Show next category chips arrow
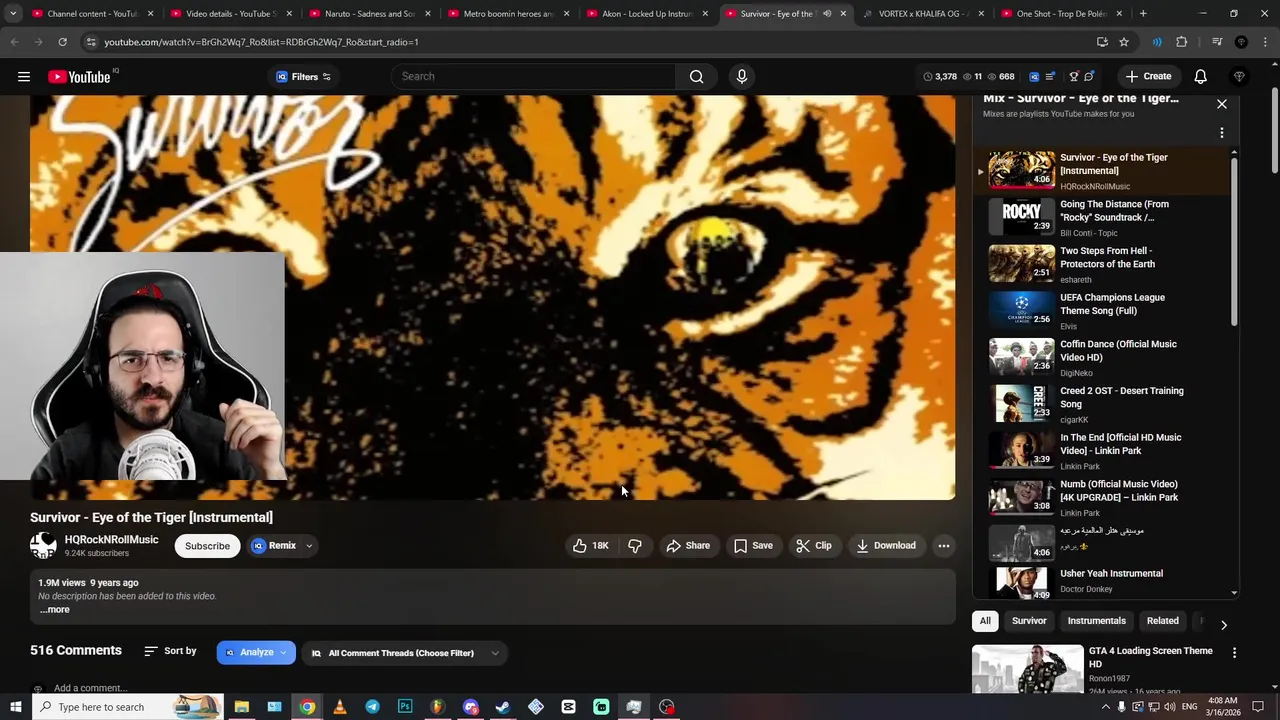 point(1223,624)
